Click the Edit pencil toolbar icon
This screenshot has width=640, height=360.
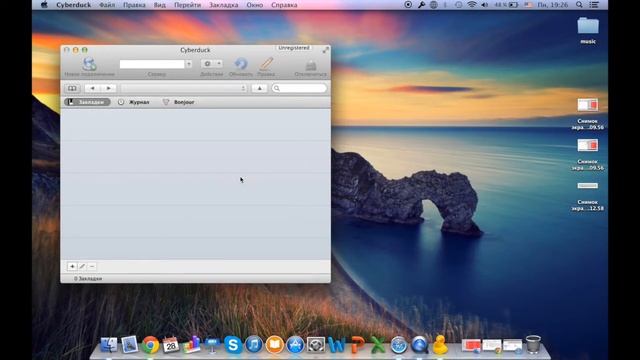coord(266,64)
